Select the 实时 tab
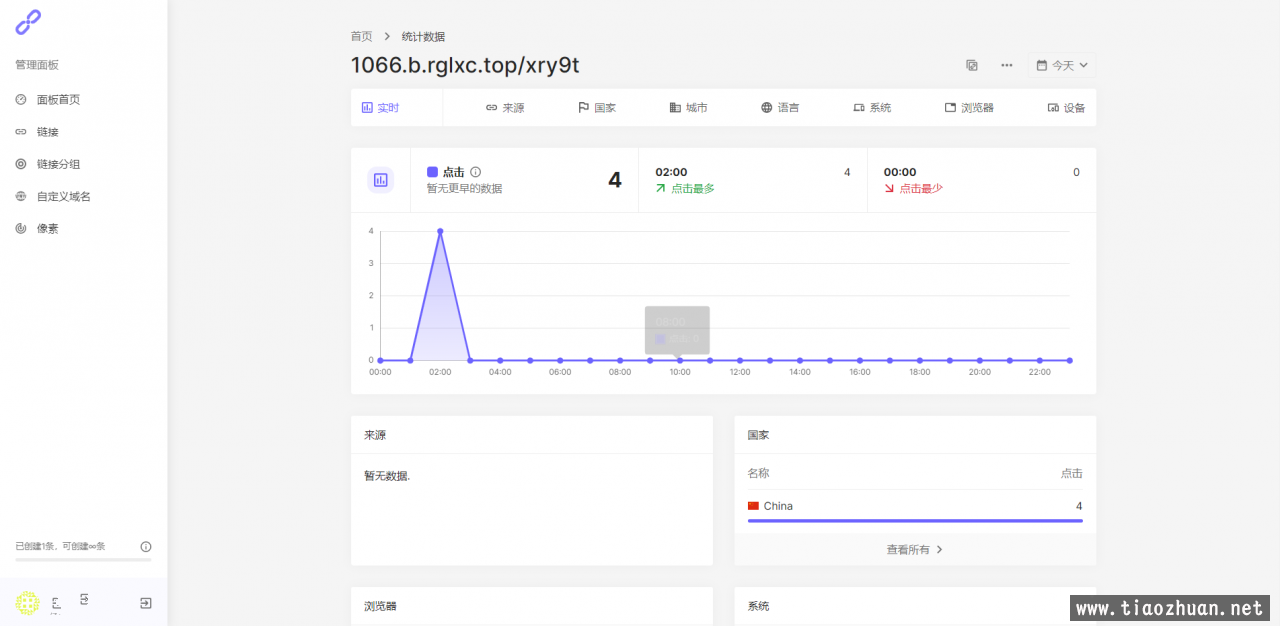1280x626 pixels. pos(380,107)
